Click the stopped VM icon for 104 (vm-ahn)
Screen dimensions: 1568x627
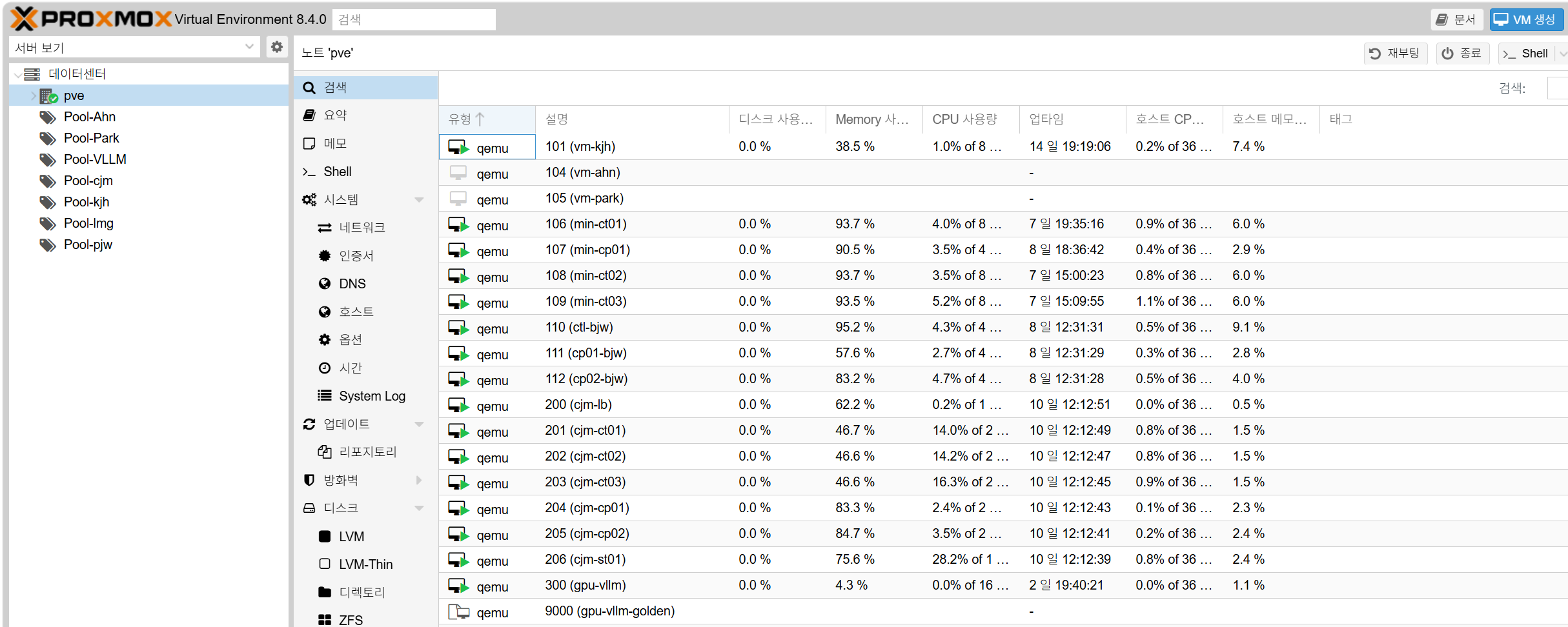458,173
